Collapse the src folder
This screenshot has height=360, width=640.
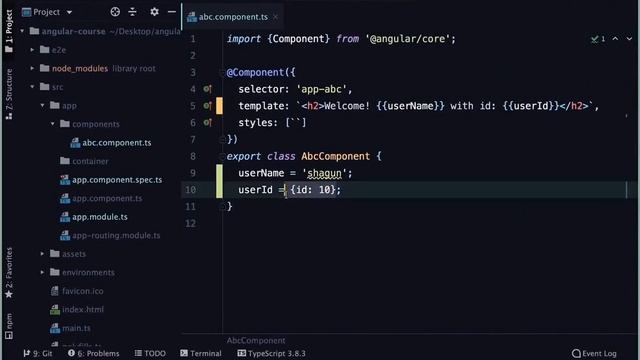32,87
